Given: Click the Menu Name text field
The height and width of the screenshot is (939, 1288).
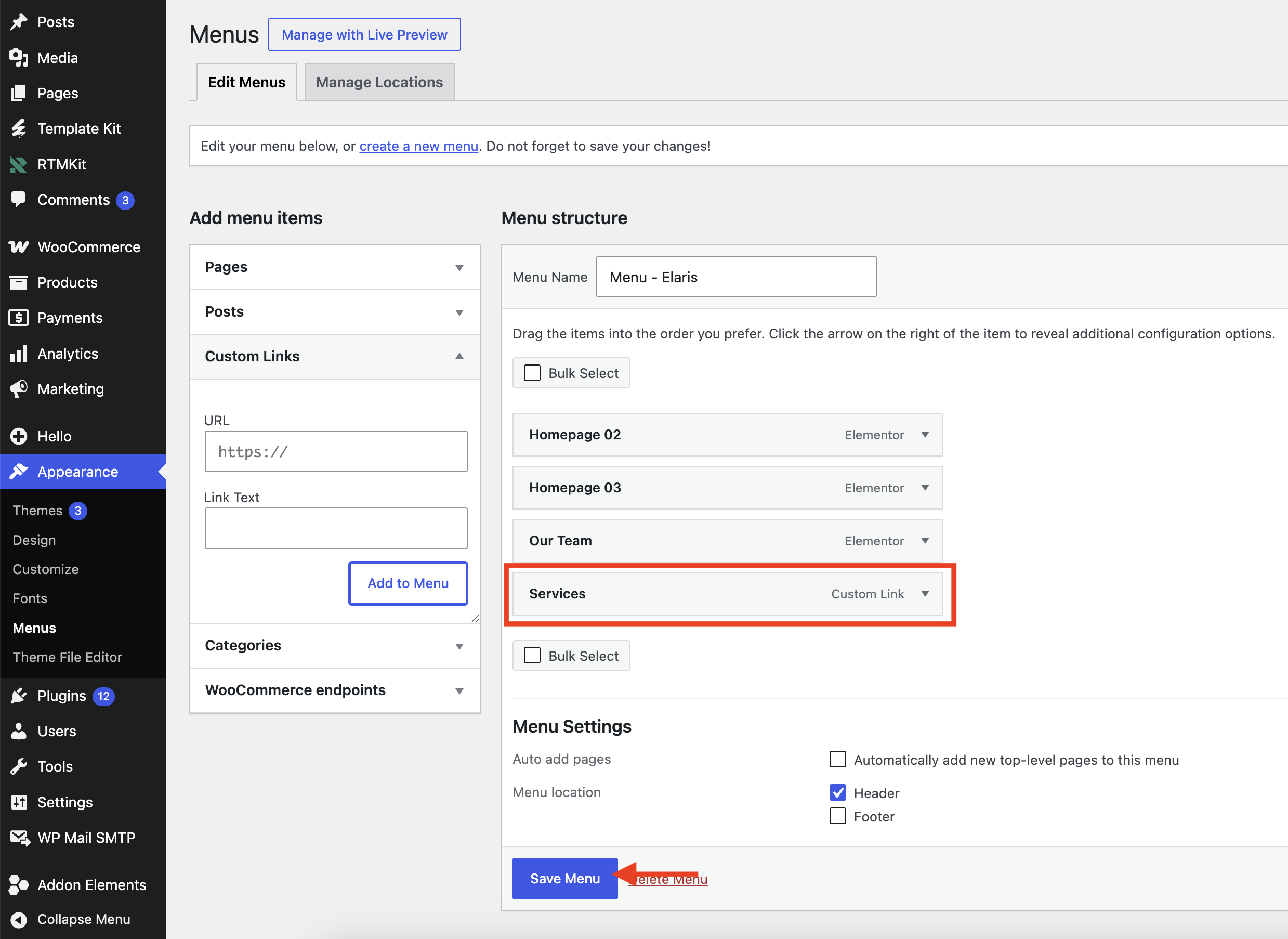Looking at the screenshot, I should tap(736, 277).
